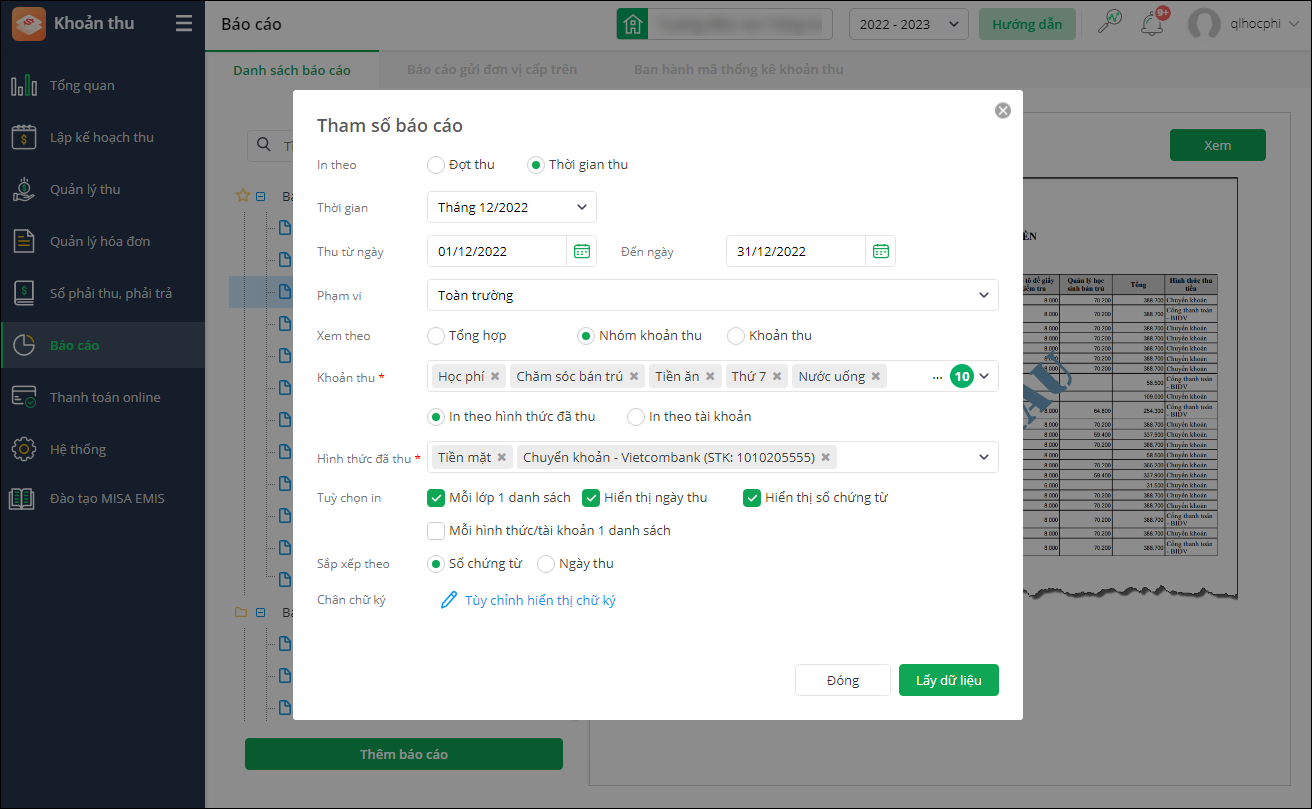Switch to Báo cáo gửi đơn vị cấp trên tab
Screen dimensions: 1312x809
point(492,70)
